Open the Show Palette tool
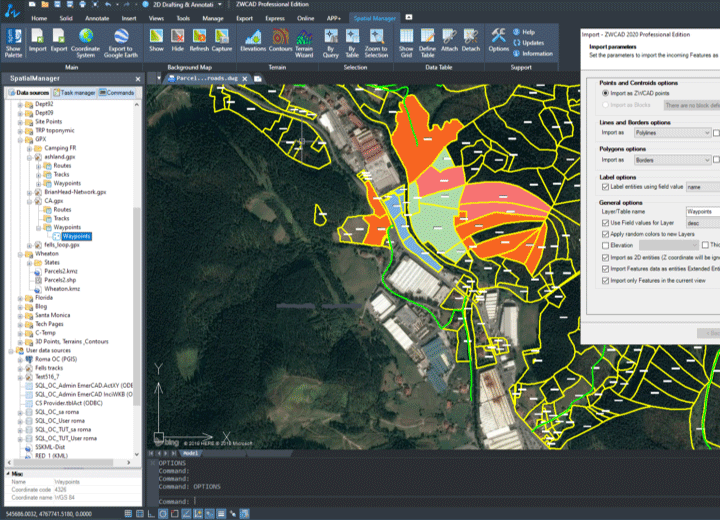The width and height of the screenshot is (720, 520). pyautogui.click(x=13, y=43)
